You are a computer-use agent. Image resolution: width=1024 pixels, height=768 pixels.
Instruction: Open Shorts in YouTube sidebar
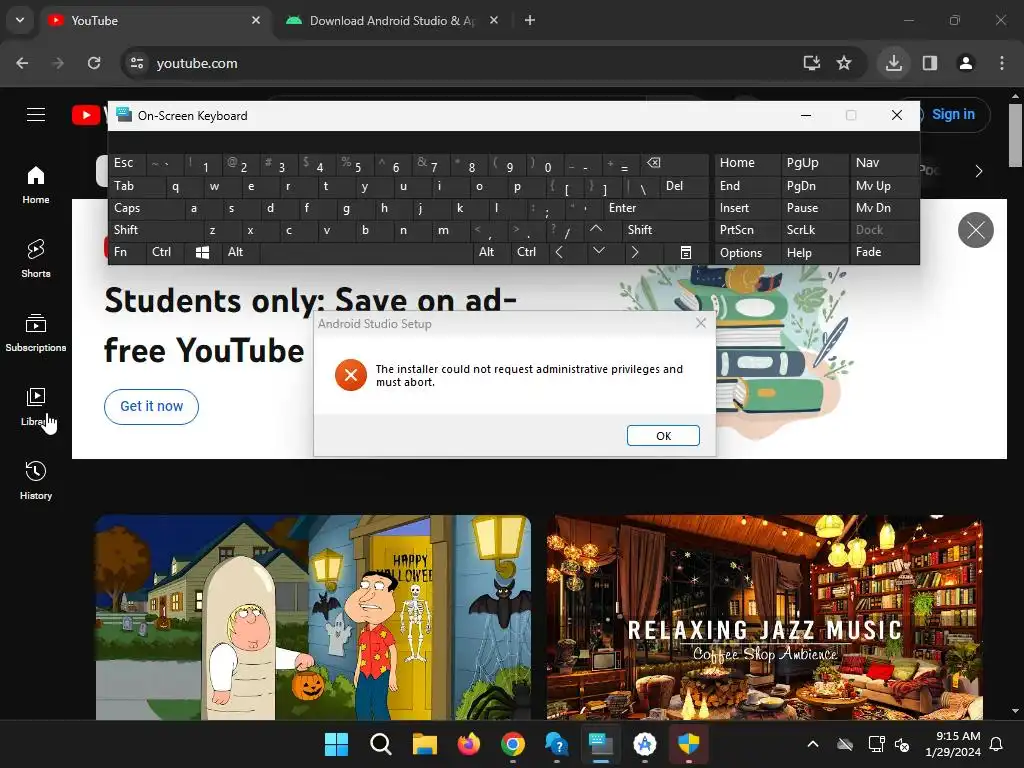point(36,259)
